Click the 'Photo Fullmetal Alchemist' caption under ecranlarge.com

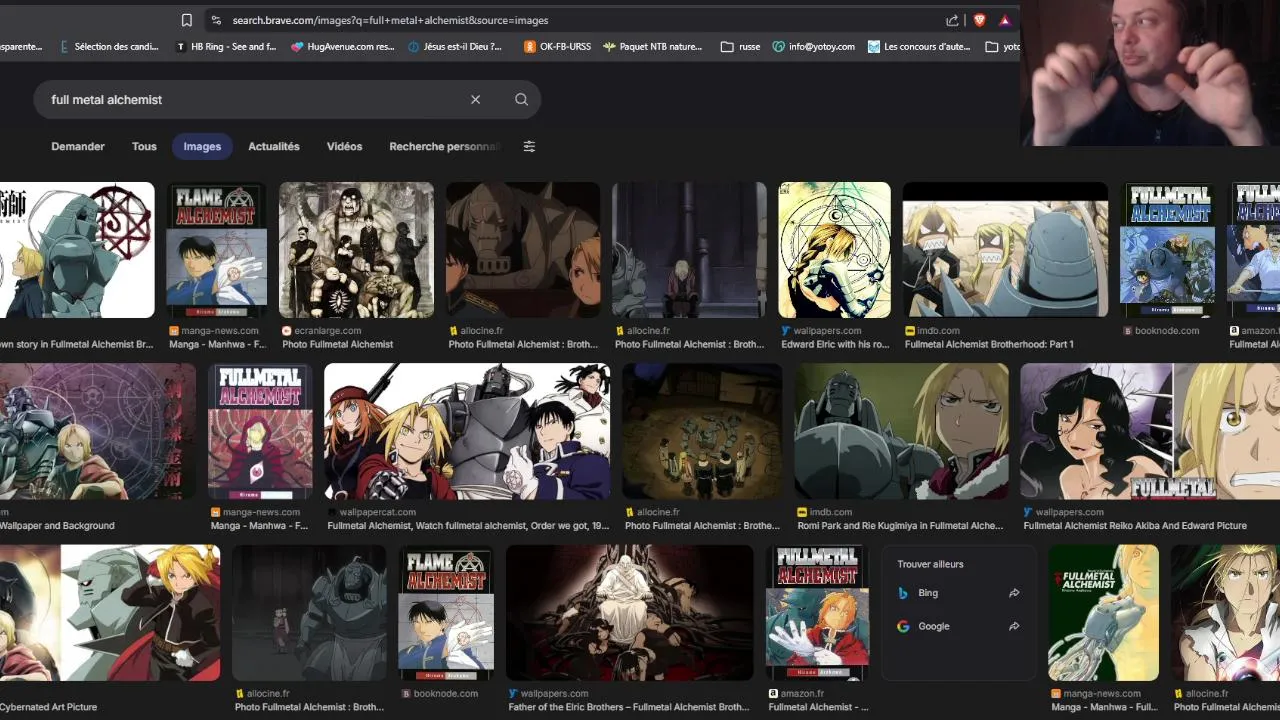338,345
